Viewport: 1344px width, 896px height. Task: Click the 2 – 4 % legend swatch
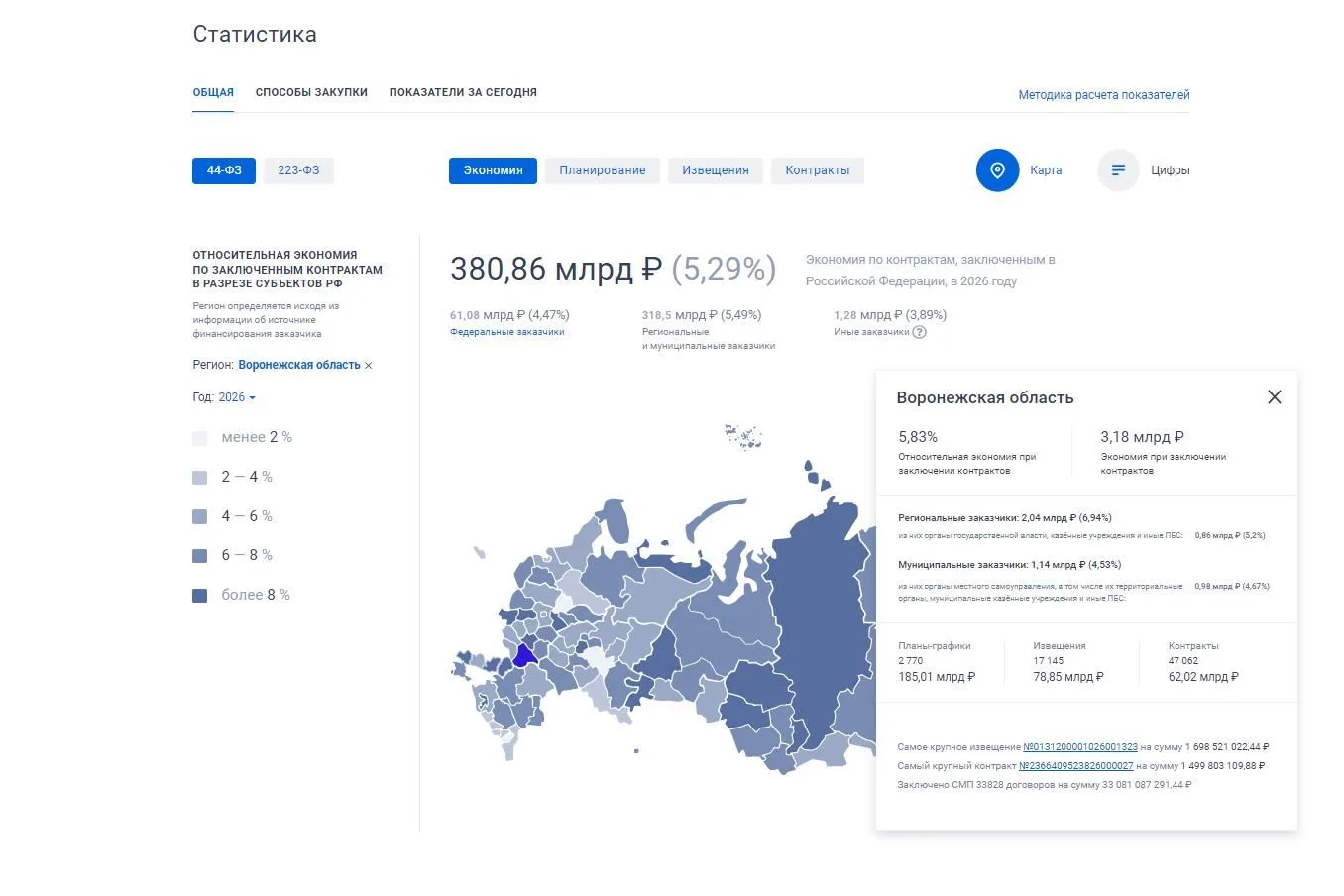(x=199, y=478)
